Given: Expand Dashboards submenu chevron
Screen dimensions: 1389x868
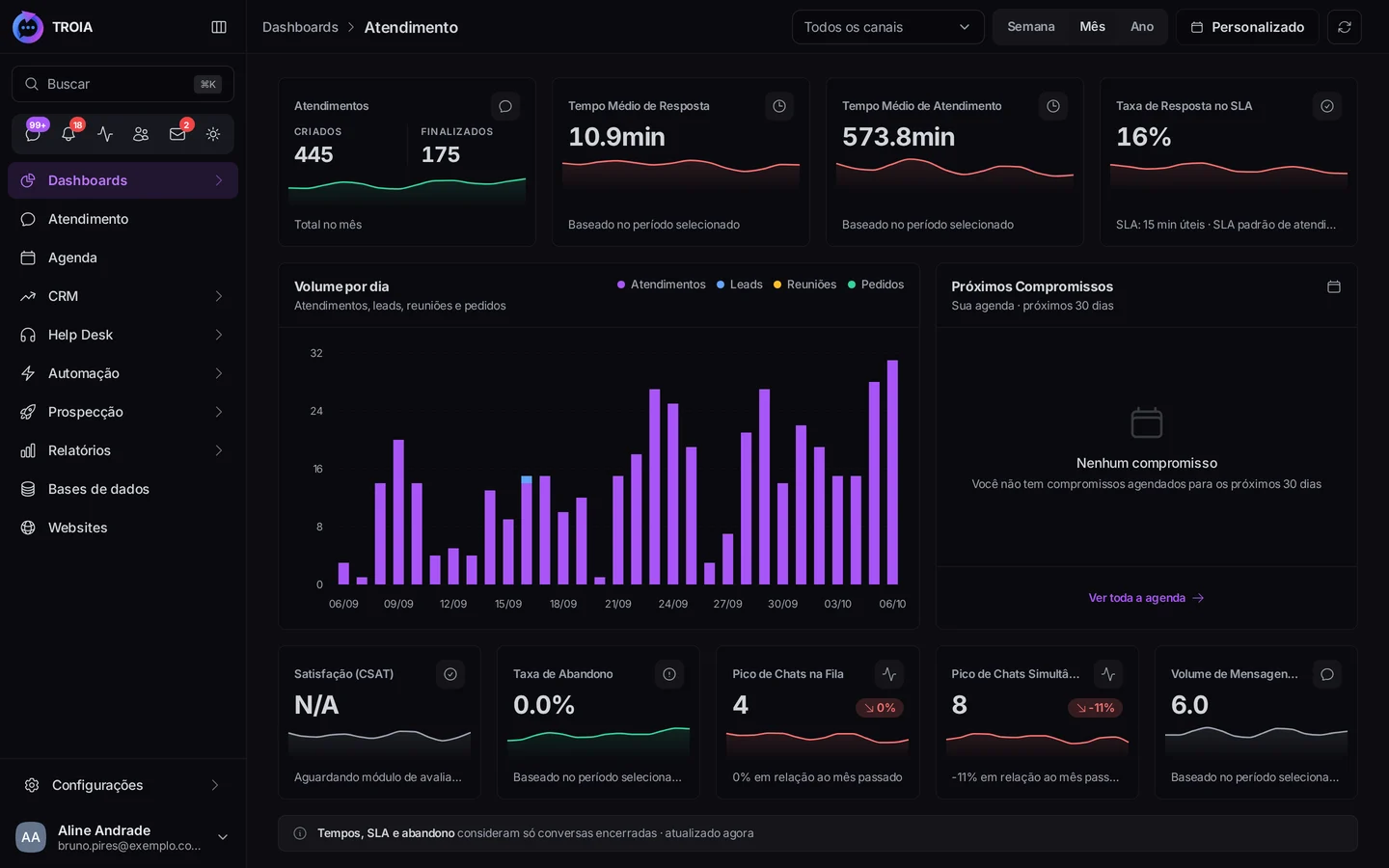Looking at the screenshot, I should pyautogui.click(x=219, y=180).
